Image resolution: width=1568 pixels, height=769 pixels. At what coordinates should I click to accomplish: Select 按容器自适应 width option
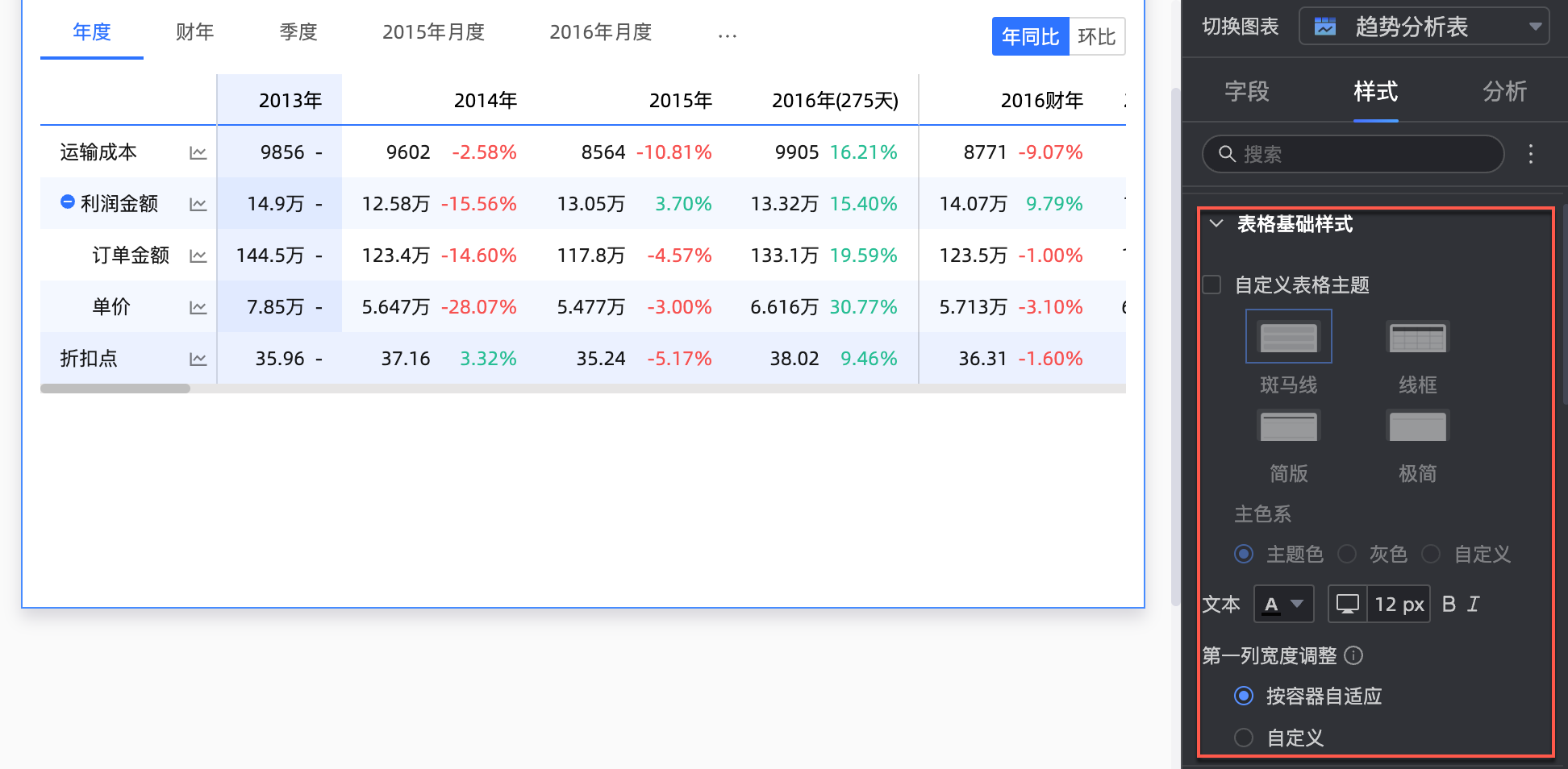1244,696
